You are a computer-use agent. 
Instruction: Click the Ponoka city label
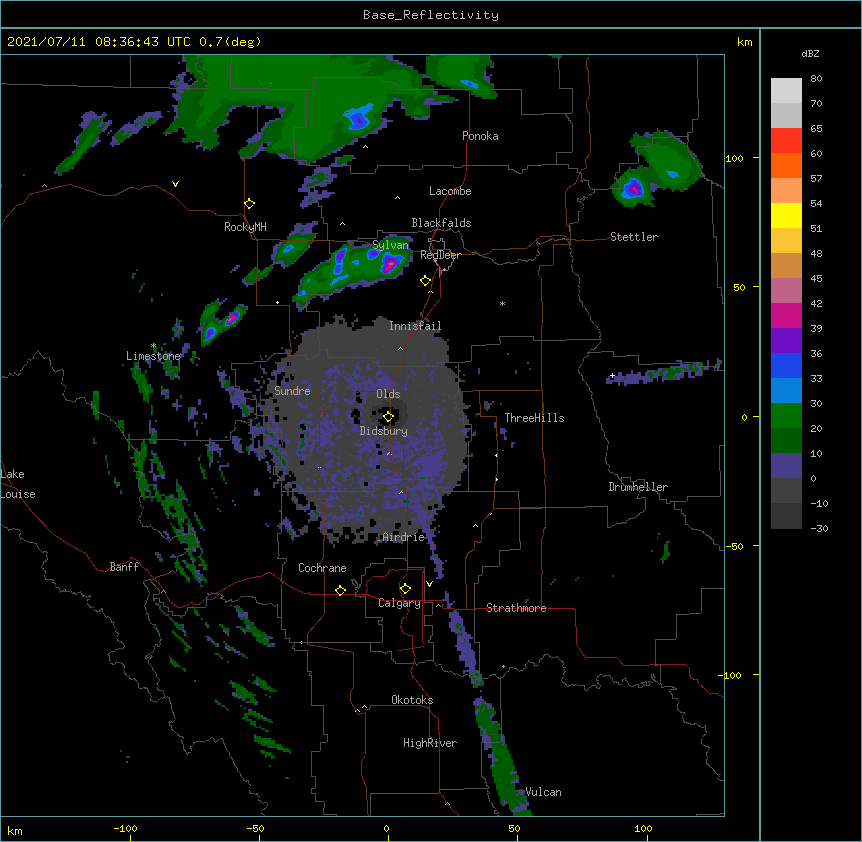tap(480, 136)
